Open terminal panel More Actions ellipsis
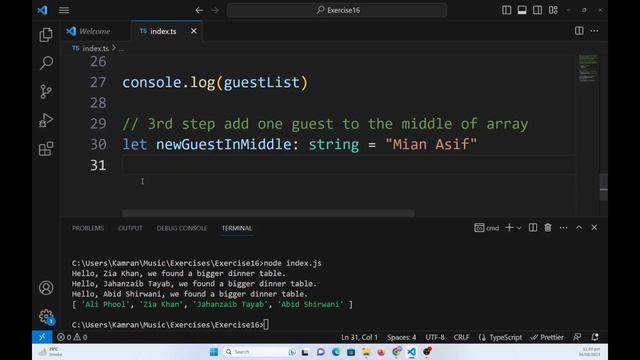640x360 pixels. point(563,228)
